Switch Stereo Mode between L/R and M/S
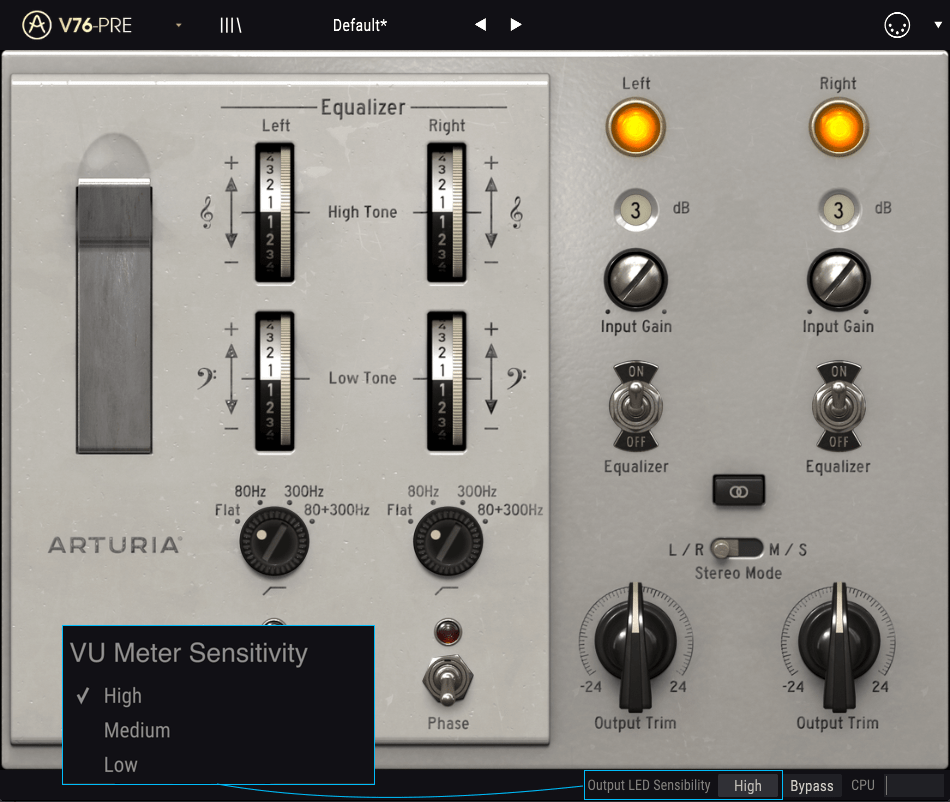The height and width of the screenshot is (802, 950). point(736,549)
